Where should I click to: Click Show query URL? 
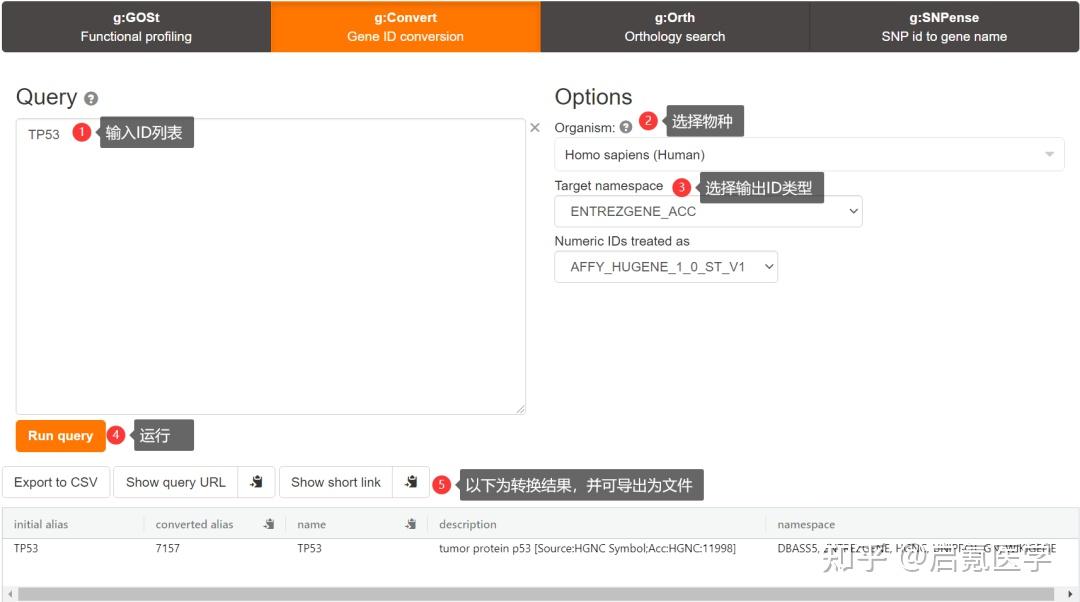click(x=175, y=482)
